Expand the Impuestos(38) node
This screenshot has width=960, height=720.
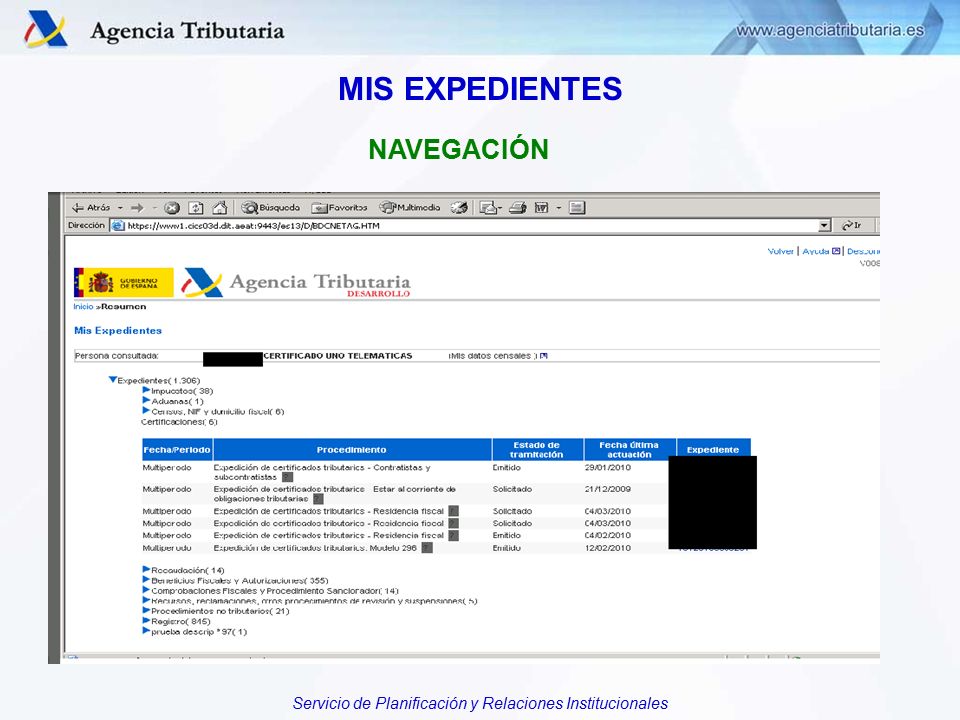click(x=146, y=390)
